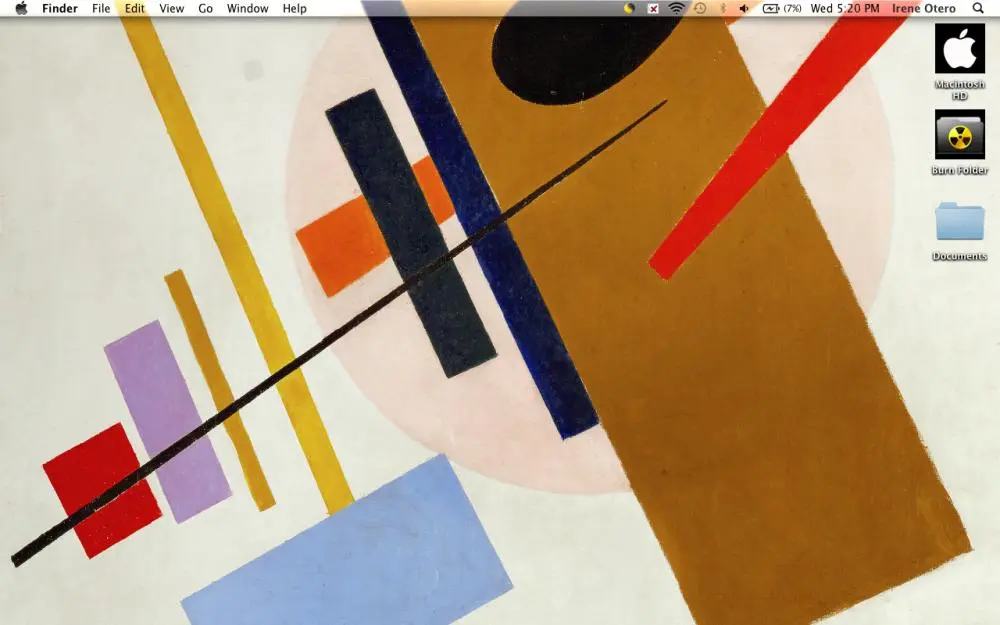The image size is (1000, 625).
Task: Open the volume control in menu bar
Action: 744,8
